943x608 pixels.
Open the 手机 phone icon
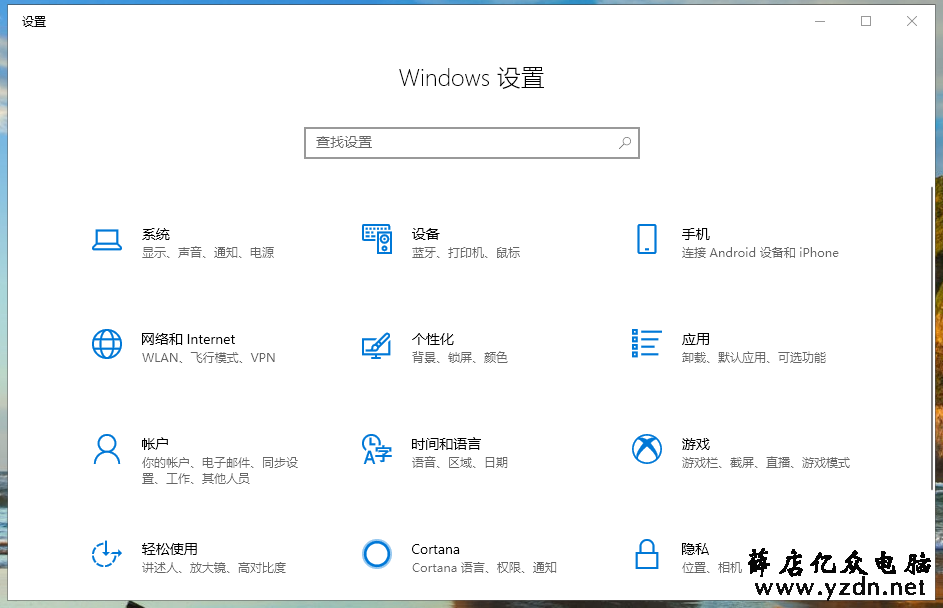(x=647, y=239)
